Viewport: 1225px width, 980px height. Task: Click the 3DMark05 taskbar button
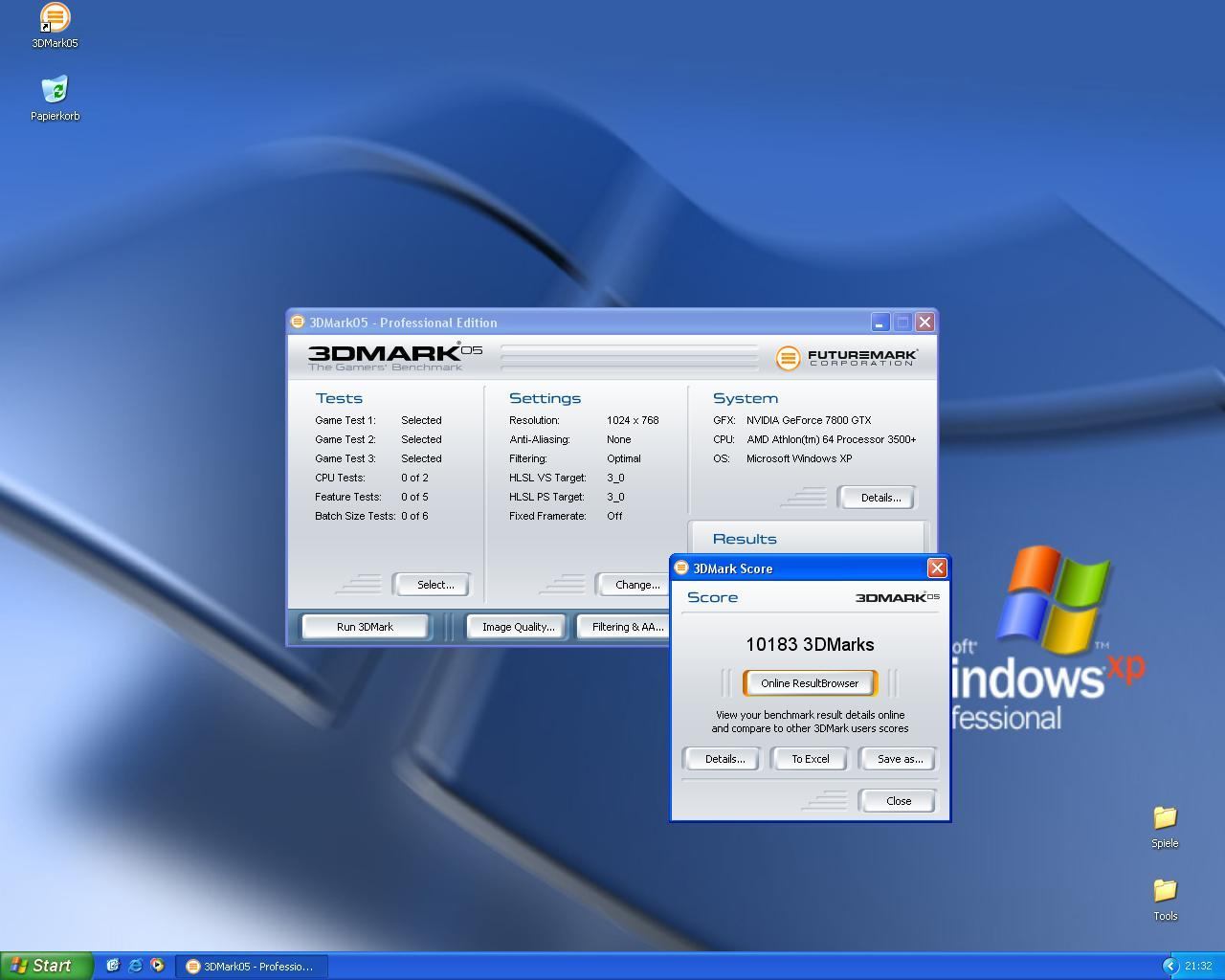tap(252, 967)
